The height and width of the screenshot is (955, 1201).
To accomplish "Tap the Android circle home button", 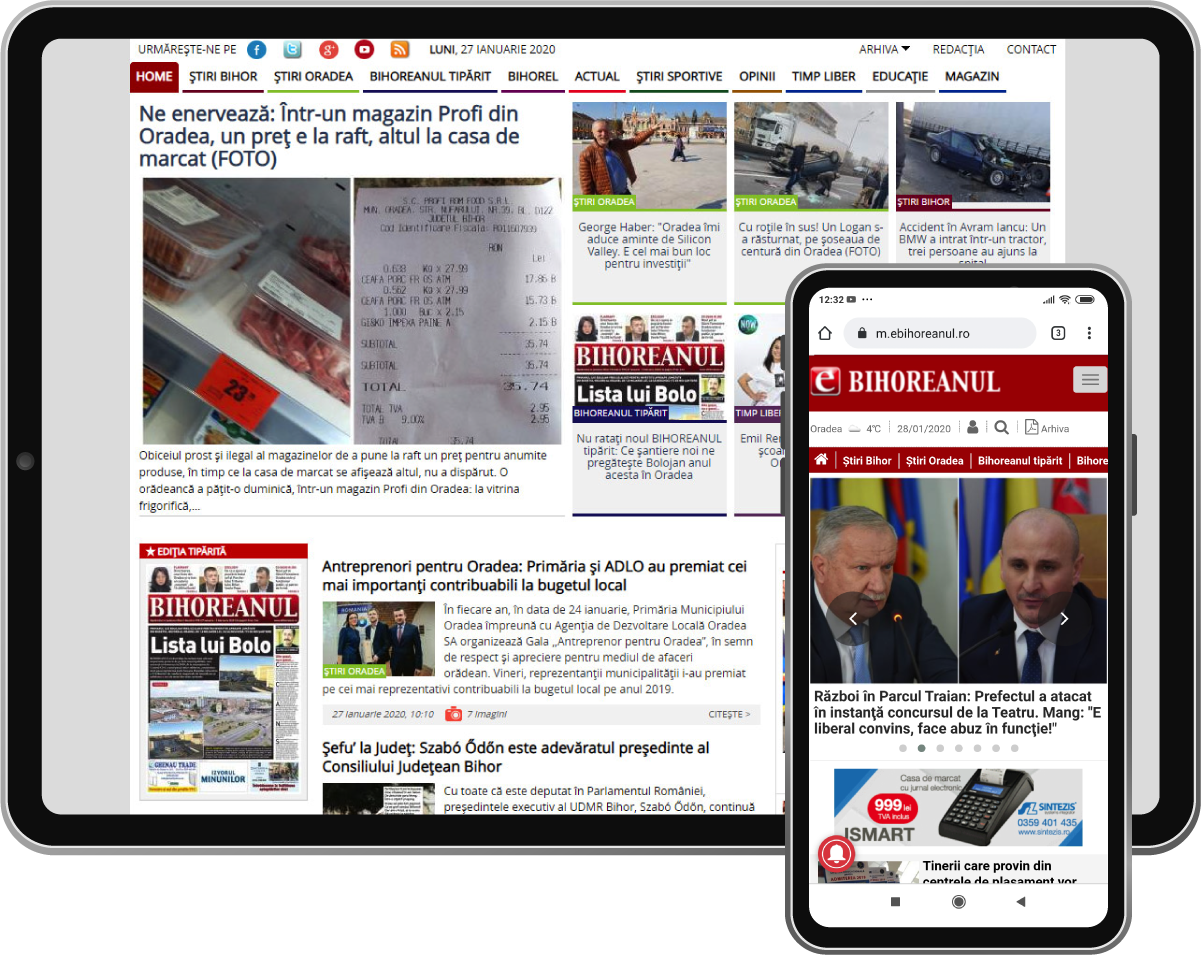I will (959, 902).
